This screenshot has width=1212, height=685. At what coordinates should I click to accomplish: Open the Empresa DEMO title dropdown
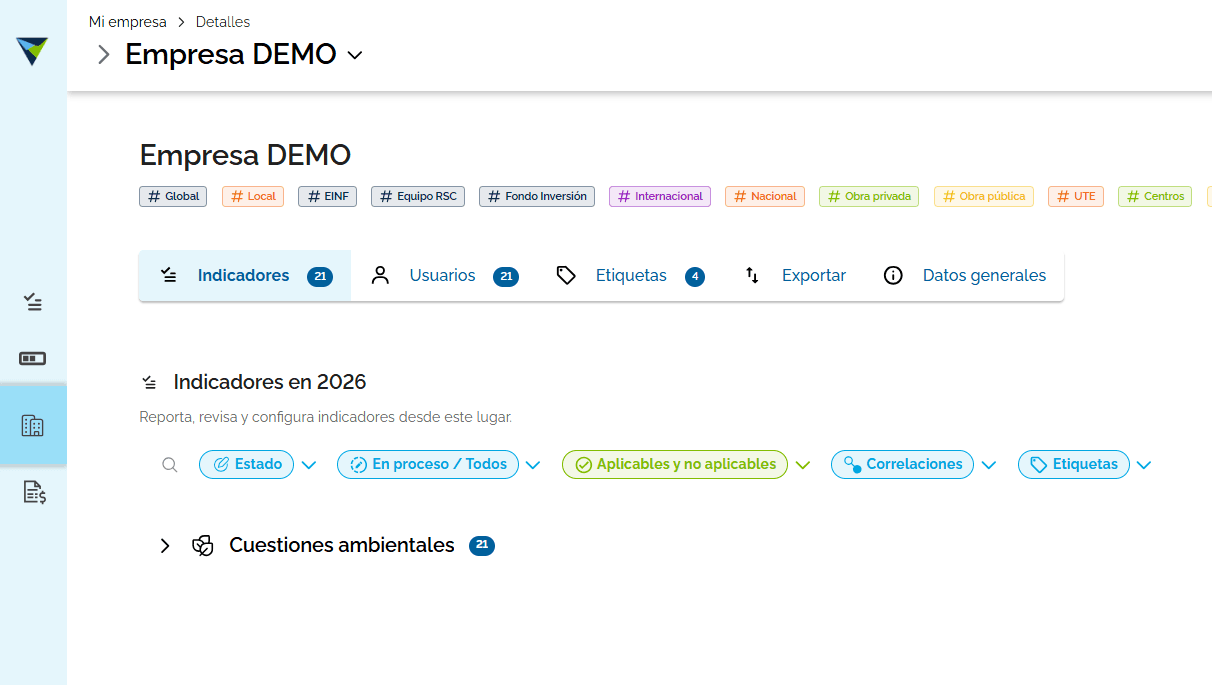click(355, 55)
